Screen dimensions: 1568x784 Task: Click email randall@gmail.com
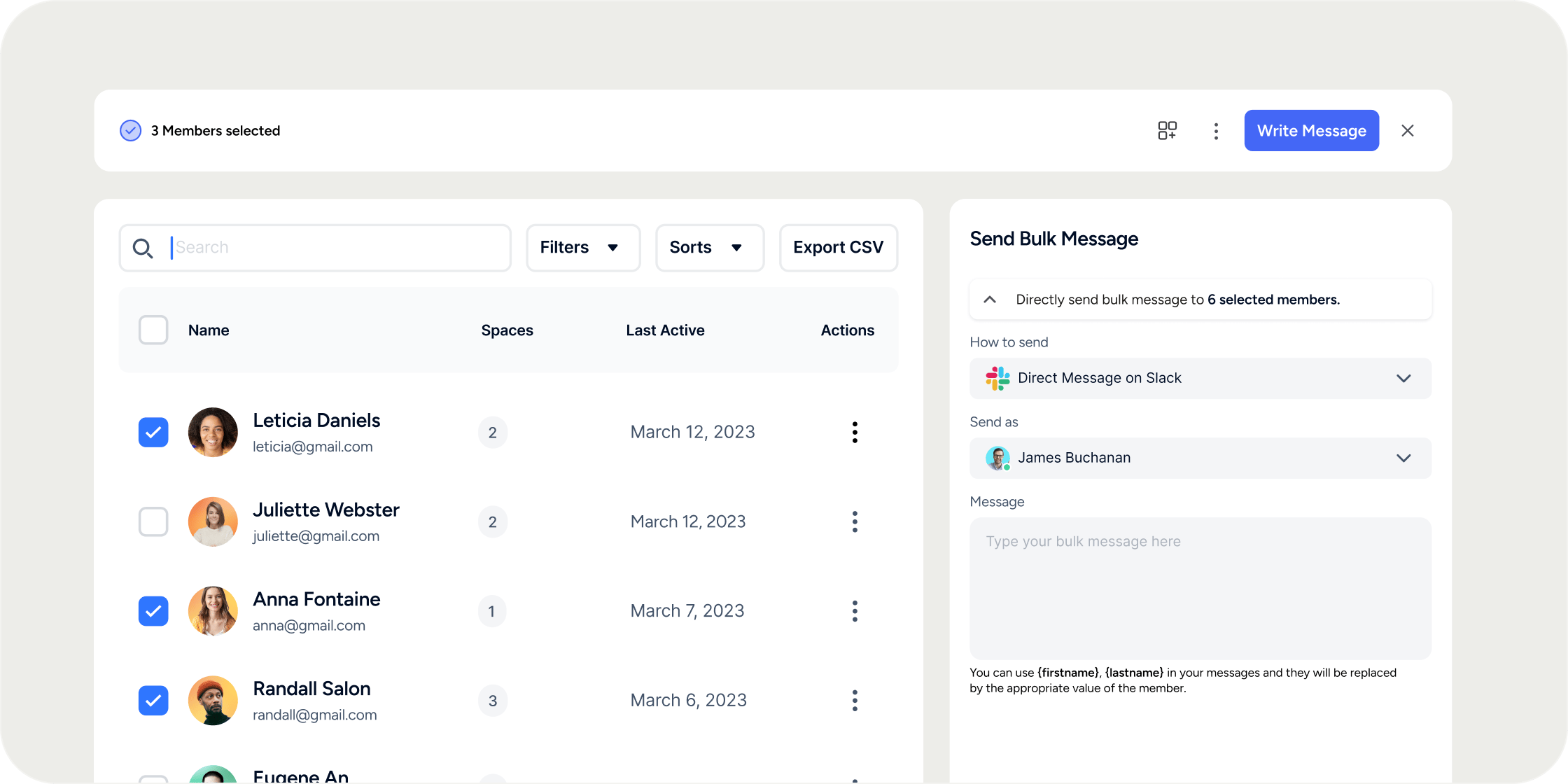314,715
